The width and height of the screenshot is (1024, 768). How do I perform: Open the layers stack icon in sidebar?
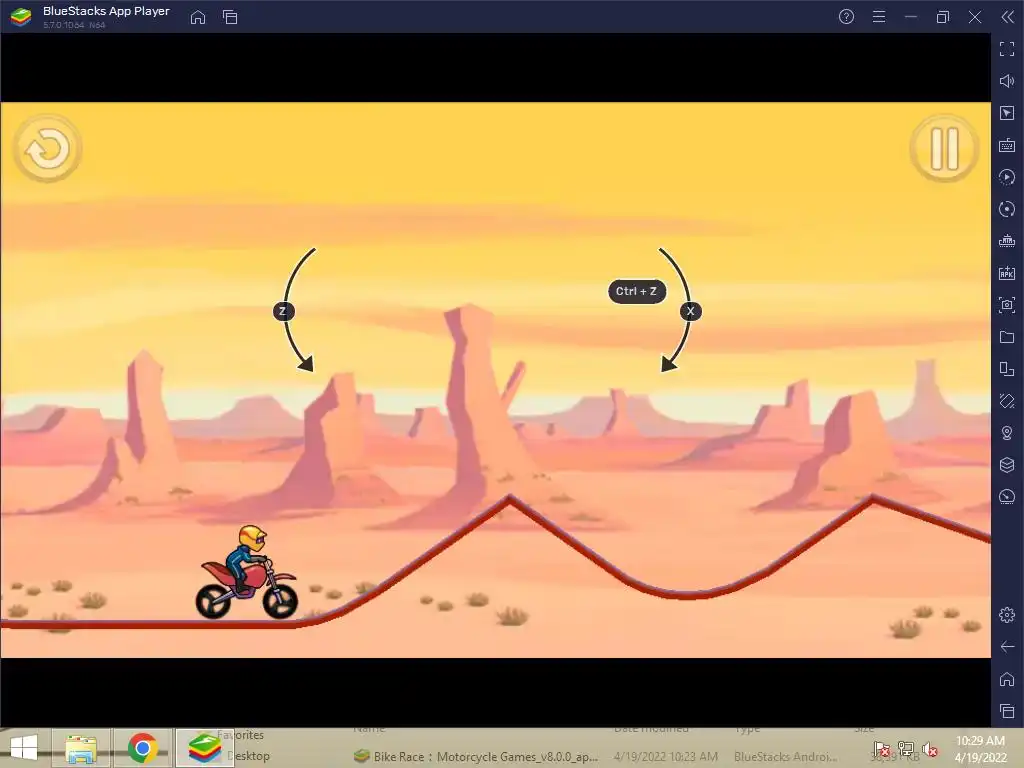1007,465
